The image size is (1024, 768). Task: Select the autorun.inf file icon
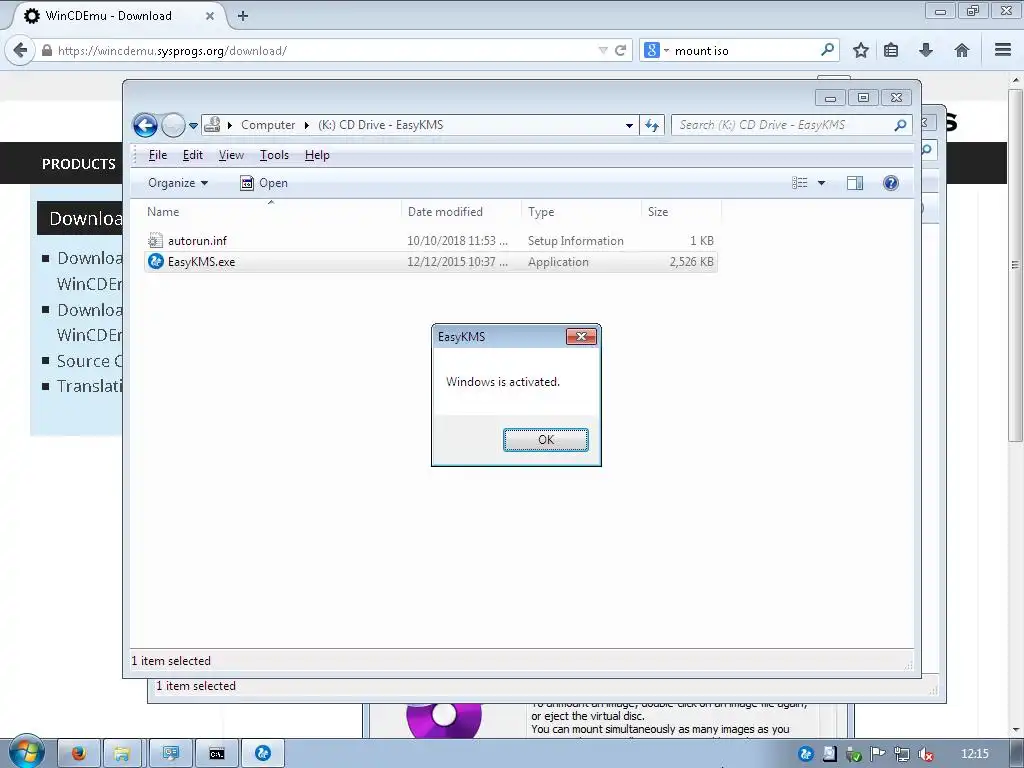pyautogui.click(x=155, y=240)
